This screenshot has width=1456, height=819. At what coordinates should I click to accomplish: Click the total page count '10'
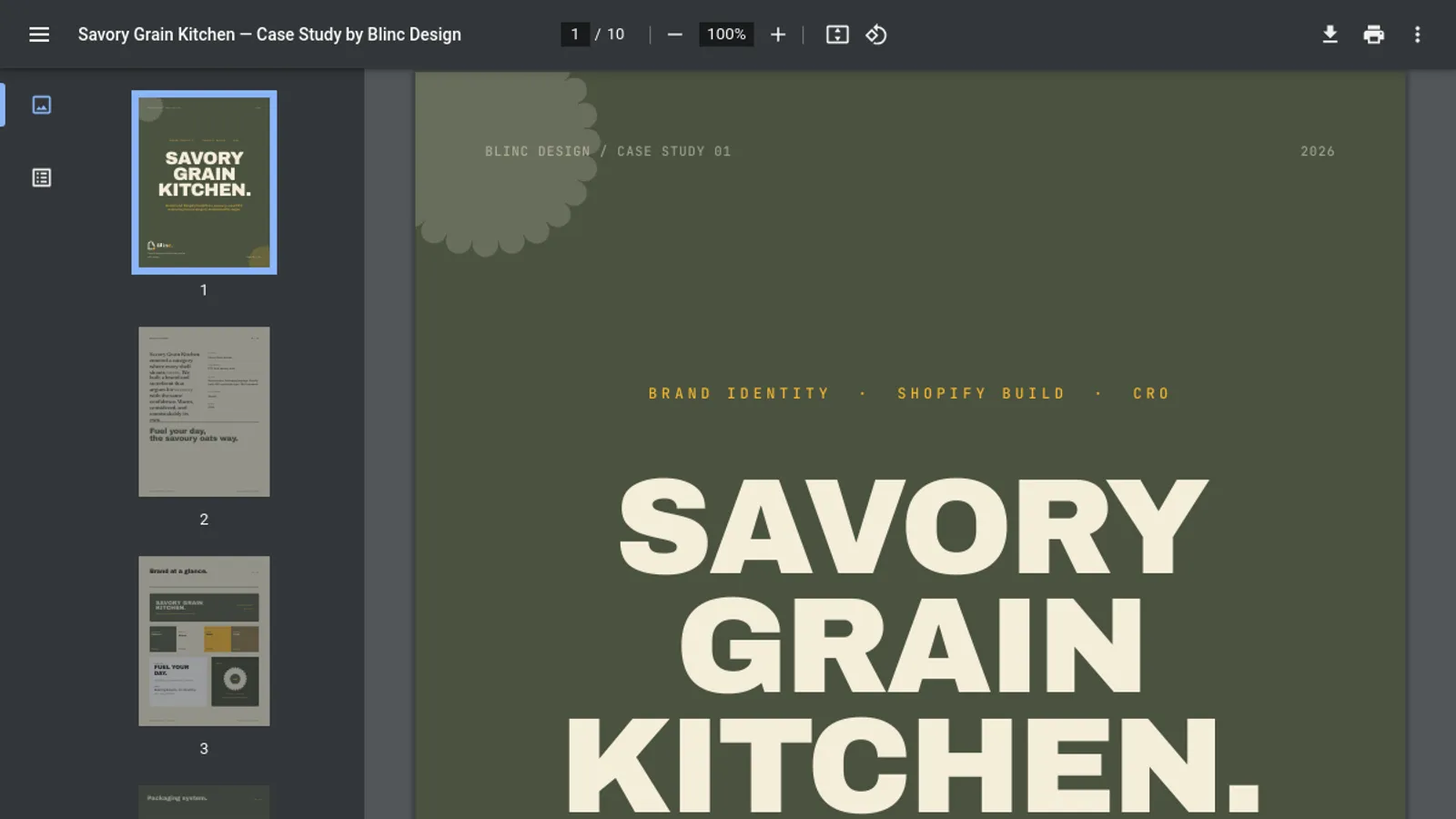coord(616,35)
